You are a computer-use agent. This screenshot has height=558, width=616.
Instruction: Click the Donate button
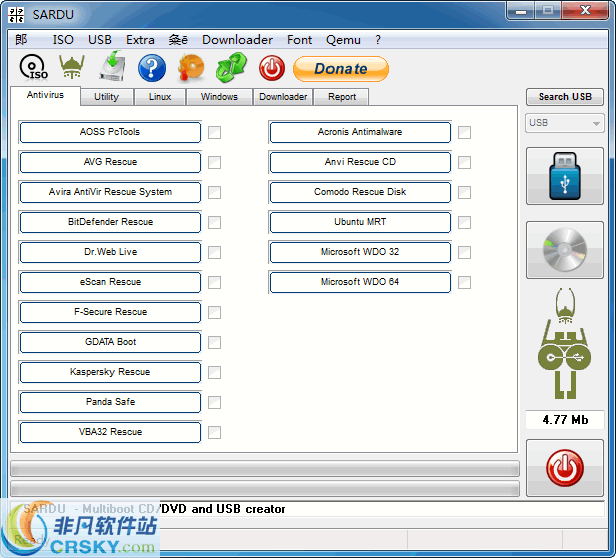click(x=341, y=69)
